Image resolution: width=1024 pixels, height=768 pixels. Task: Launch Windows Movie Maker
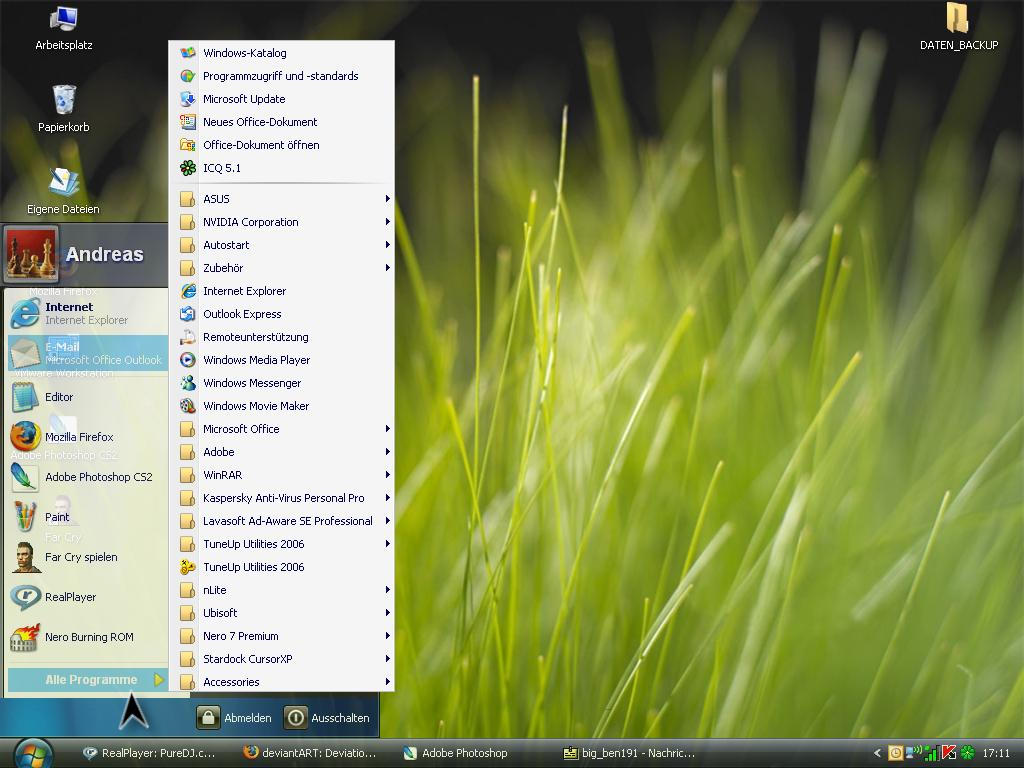(x=281, y=406)
